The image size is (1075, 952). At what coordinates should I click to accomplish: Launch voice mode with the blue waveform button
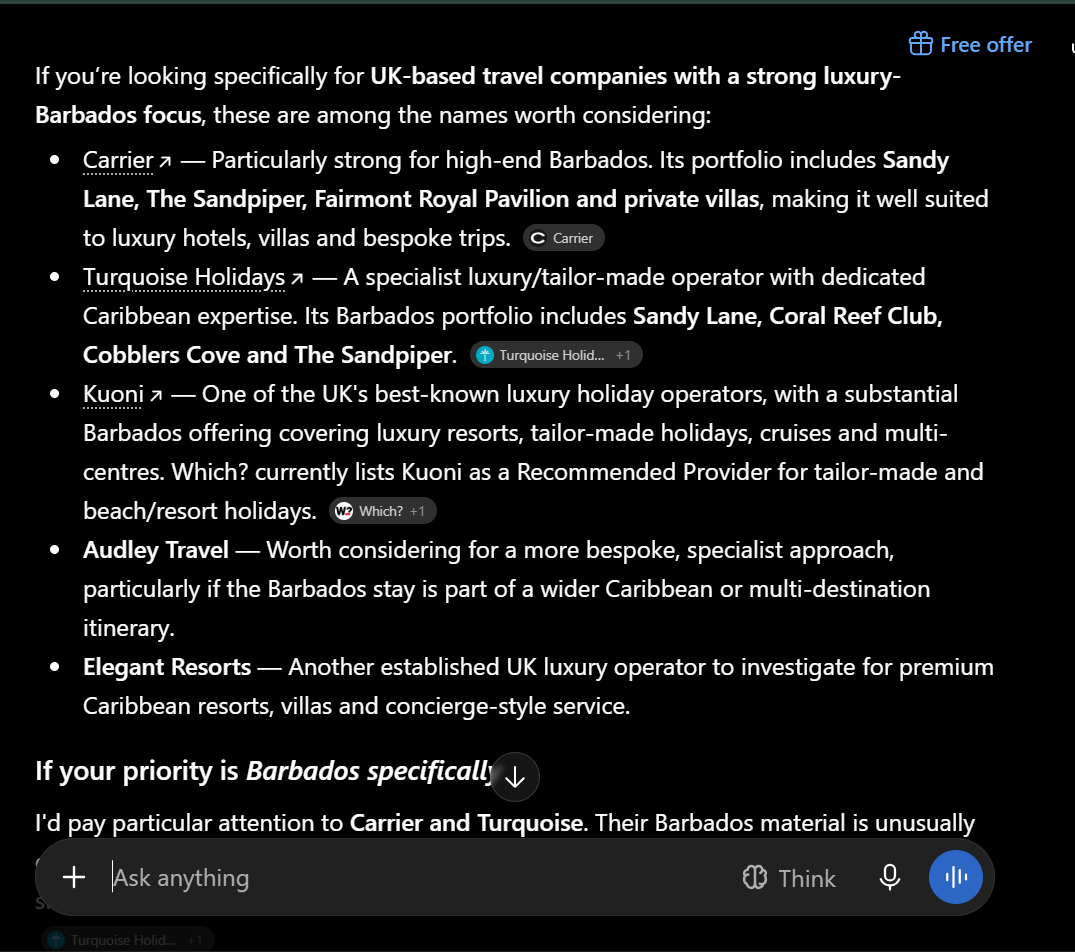click(x=955, y=877)
